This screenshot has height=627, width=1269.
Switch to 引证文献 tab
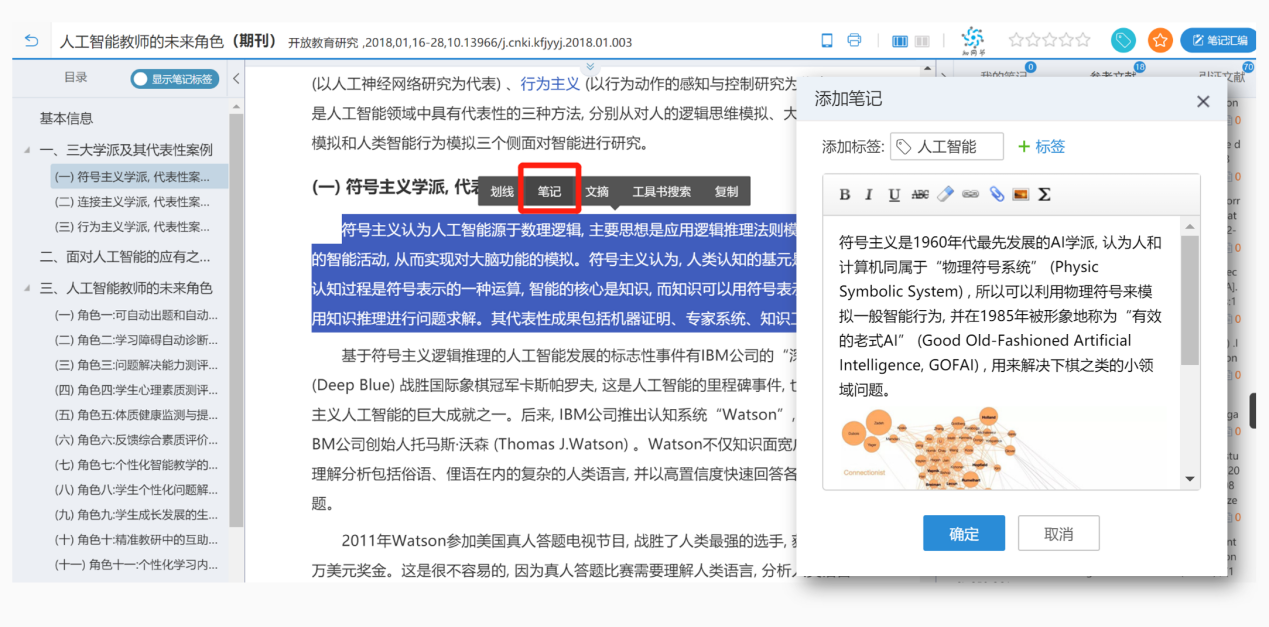(1223, 76)
